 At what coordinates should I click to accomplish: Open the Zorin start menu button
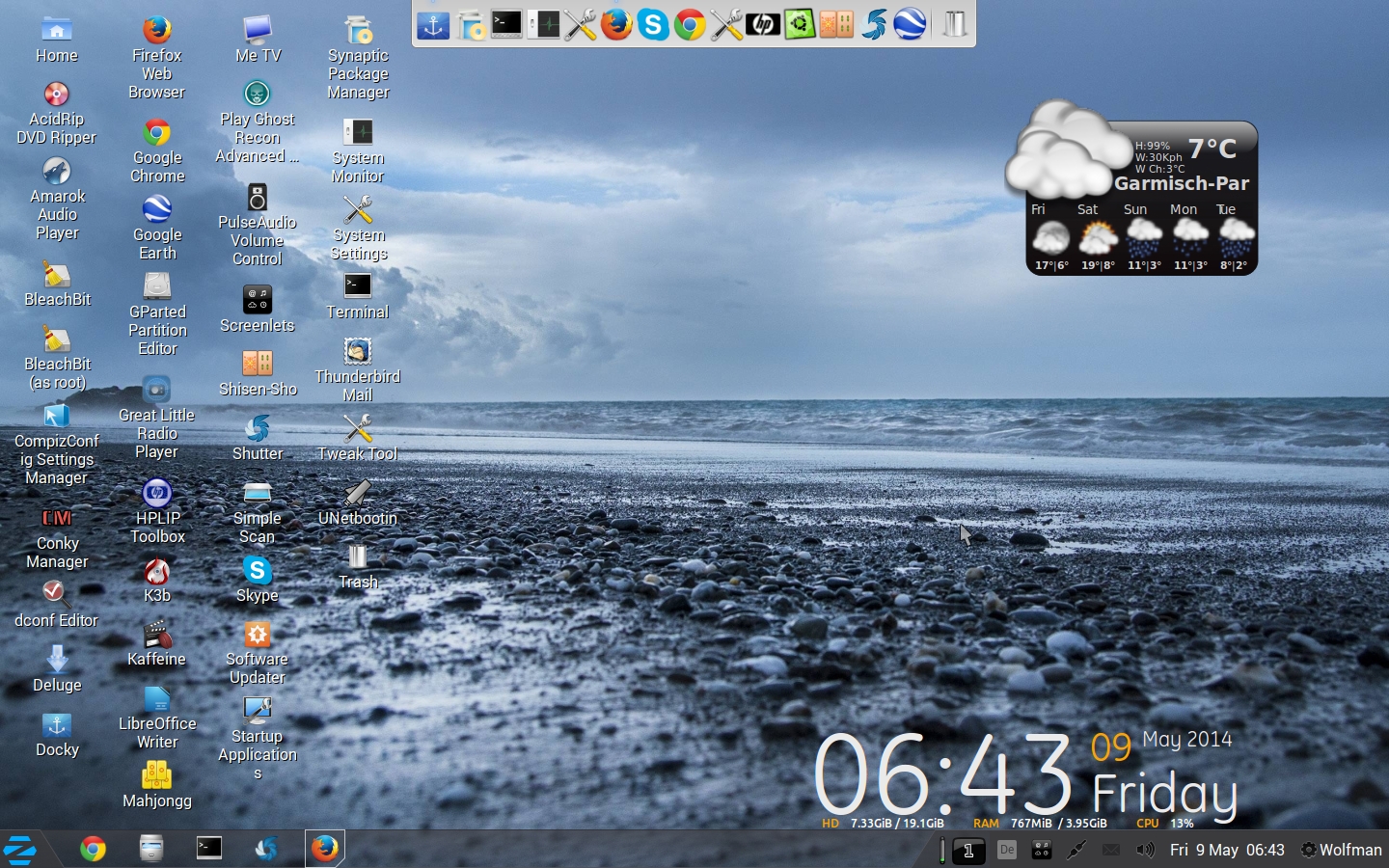(20, 849)
